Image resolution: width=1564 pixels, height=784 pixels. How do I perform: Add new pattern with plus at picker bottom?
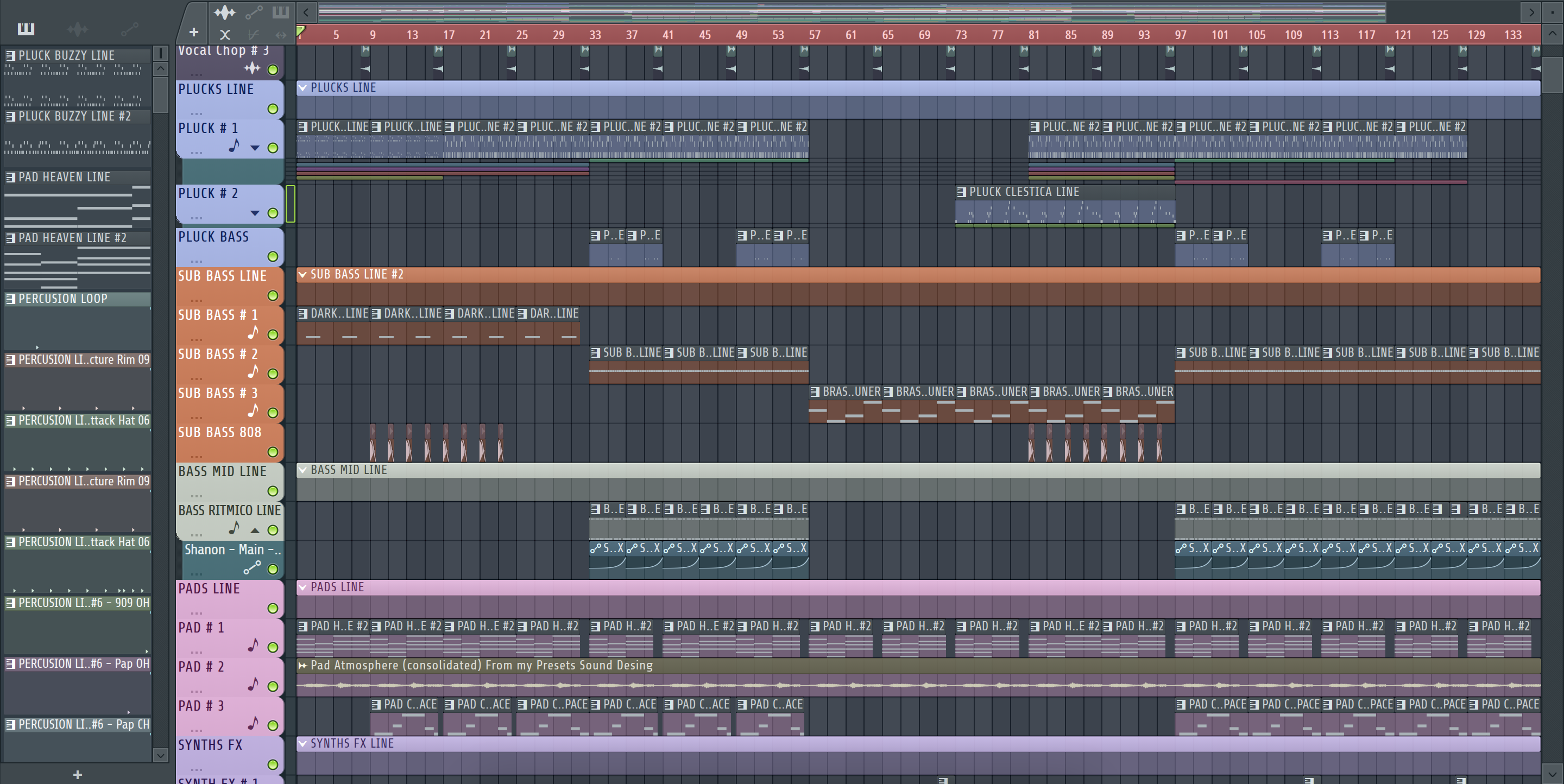click(77, 774)
